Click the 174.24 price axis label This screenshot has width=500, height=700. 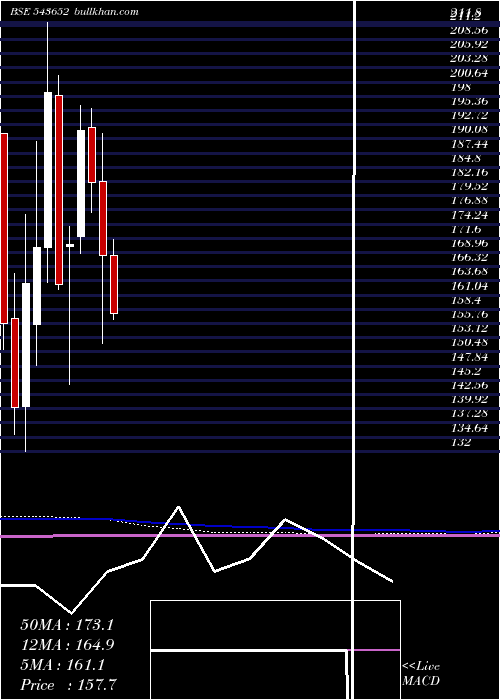[x=469, y=215]
